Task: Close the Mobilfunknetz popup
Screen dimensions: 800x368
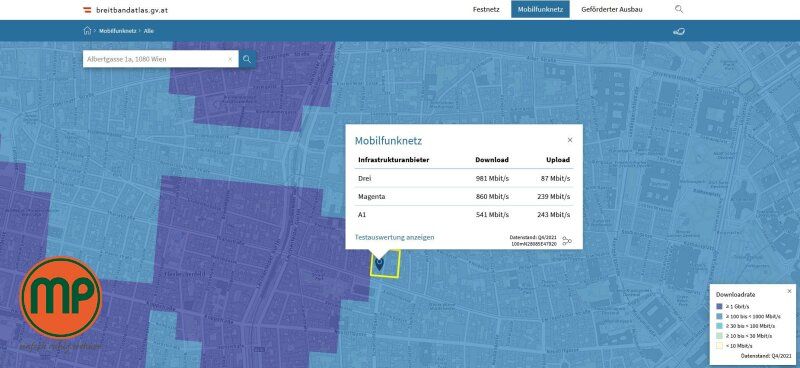Action: [570, 140]
